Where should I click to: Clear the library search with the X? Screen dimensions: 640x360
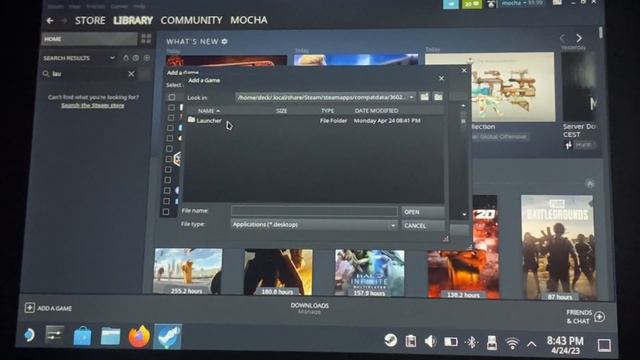(x=131, y=74)
